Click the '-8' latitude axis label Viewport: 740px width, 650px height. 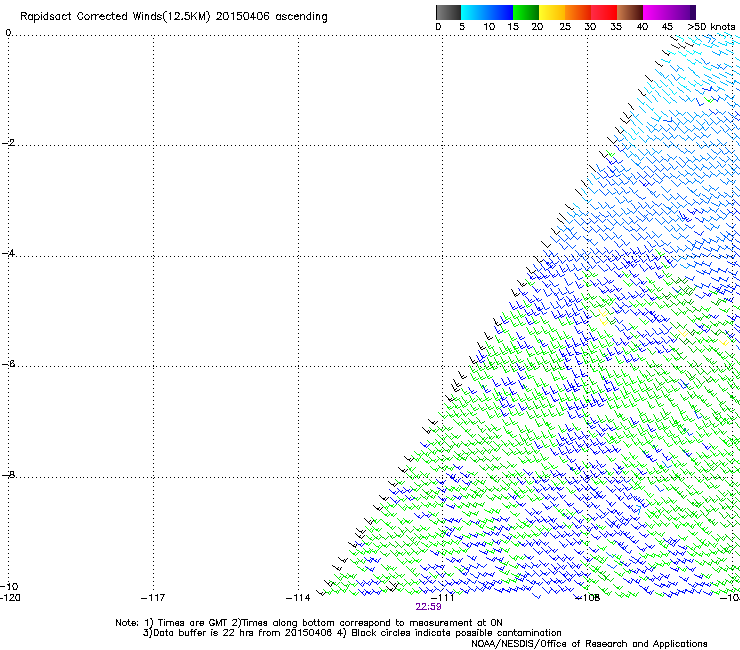pyautogui.click(x=8, y=474)
